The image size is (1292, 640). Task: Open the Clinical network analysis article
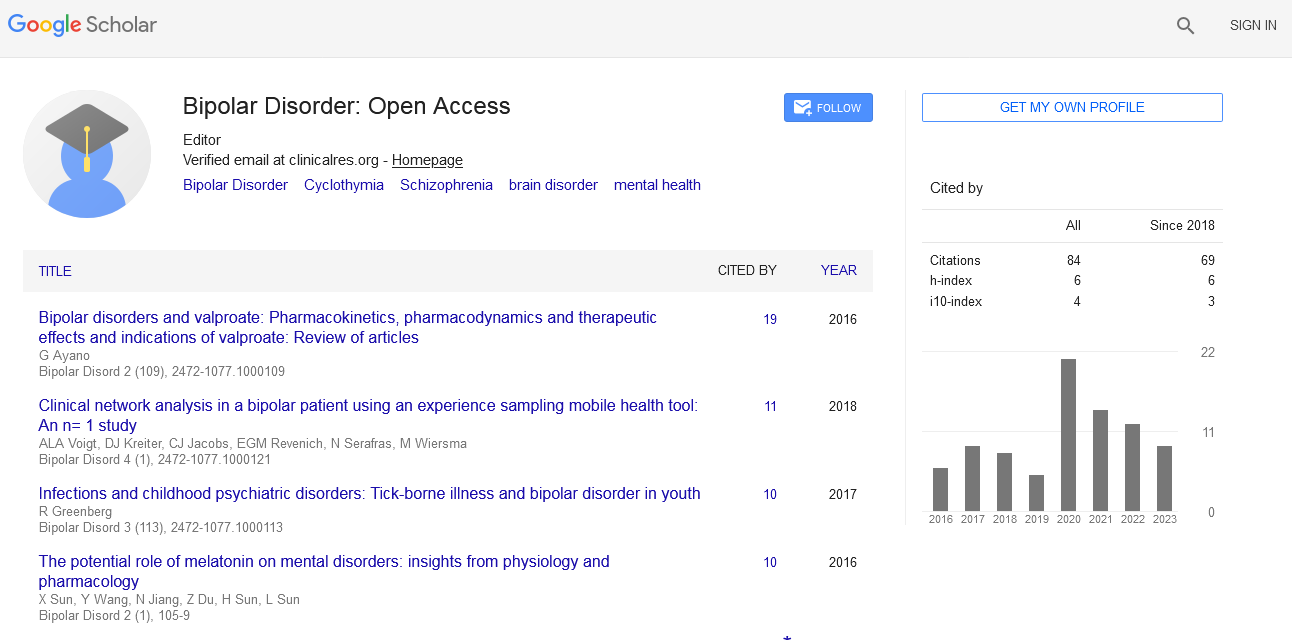point(367,415)
